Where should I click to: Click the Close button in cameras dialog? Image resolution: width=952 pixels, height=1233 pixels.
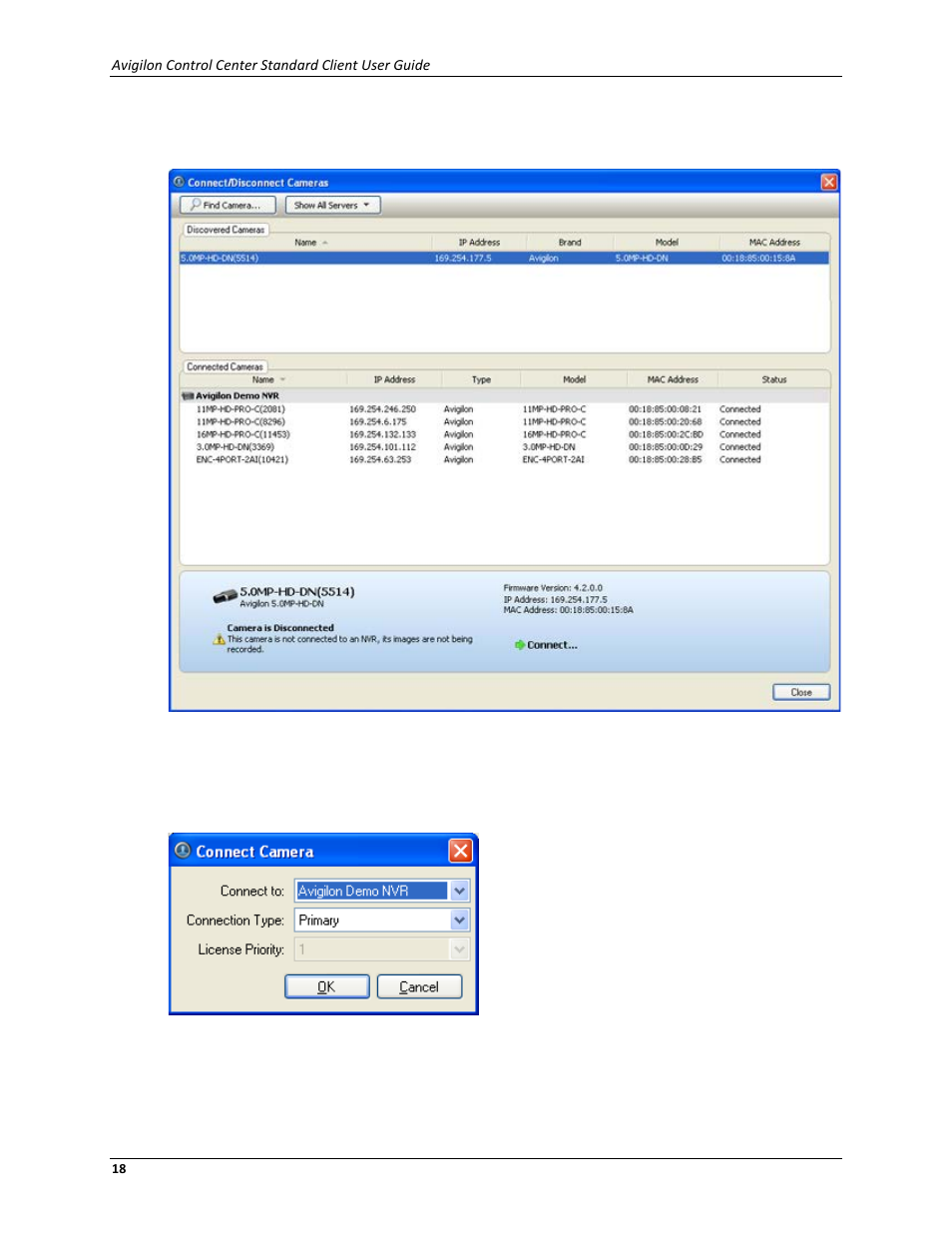[801, 692]
